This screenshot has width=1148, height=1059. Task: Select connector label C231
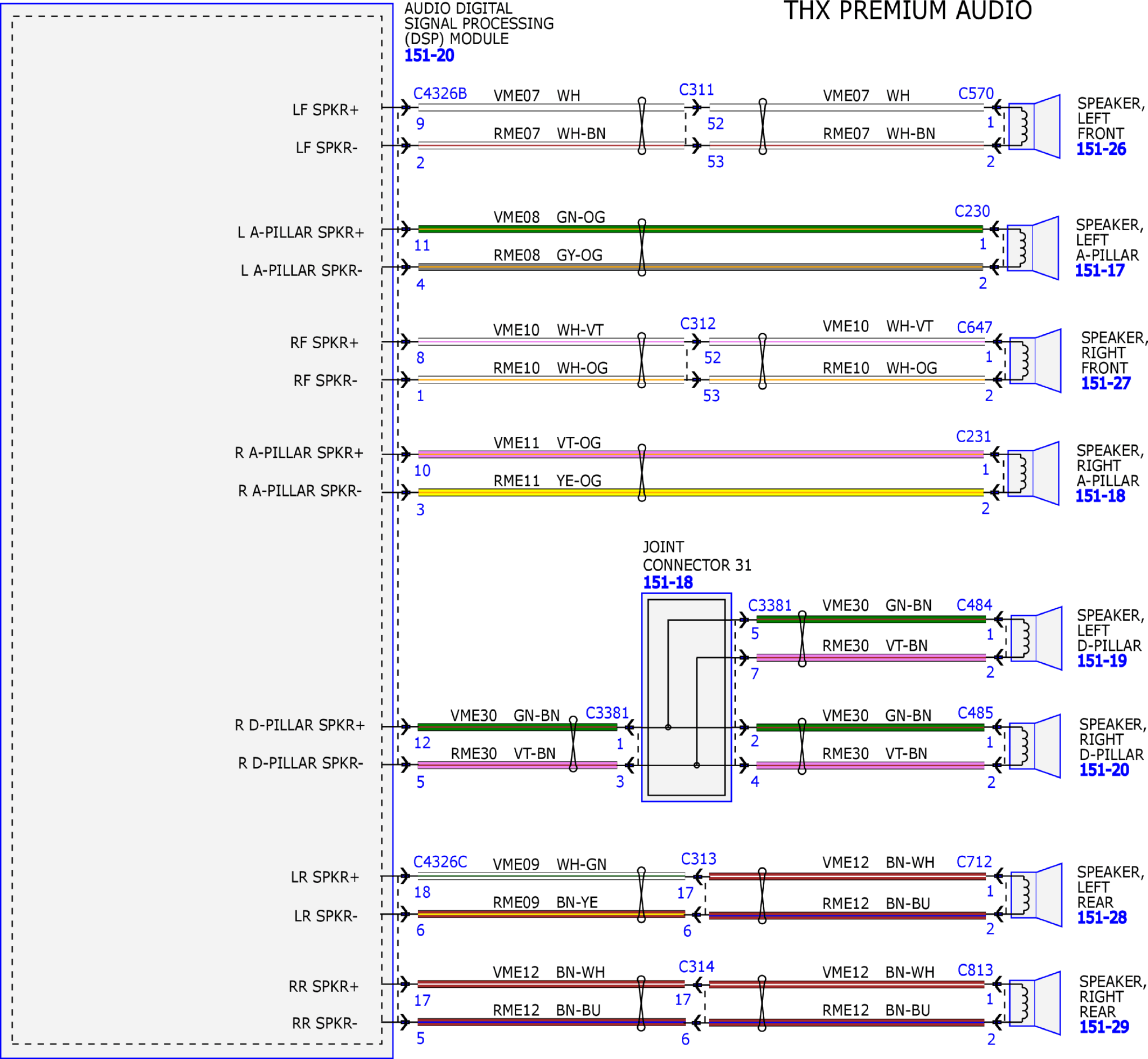coord(973,437)
